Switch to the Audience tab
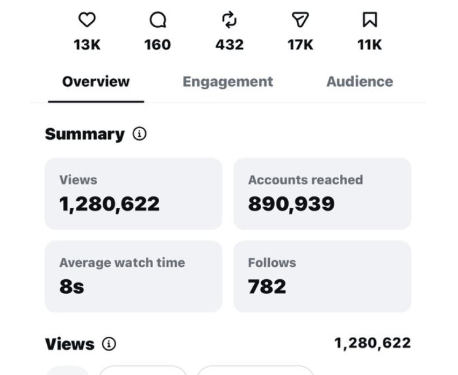Image resolution: width=458 pixels, height=375 pixels. point(360,82)
